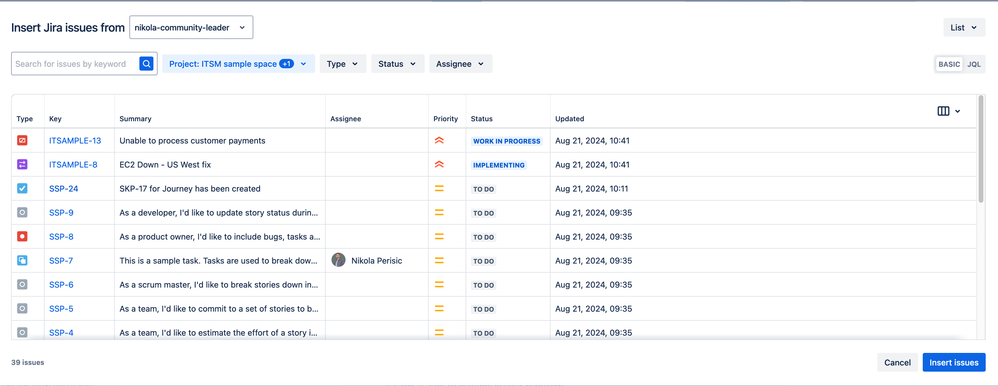998x386 pixels.
Task: Click the blue search magnifier icon
Action: point(146,64)
